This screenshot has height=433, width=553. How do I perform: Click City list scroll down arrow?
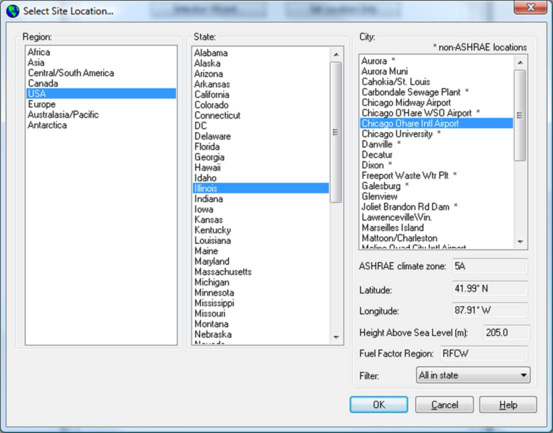tap(520, 242)
